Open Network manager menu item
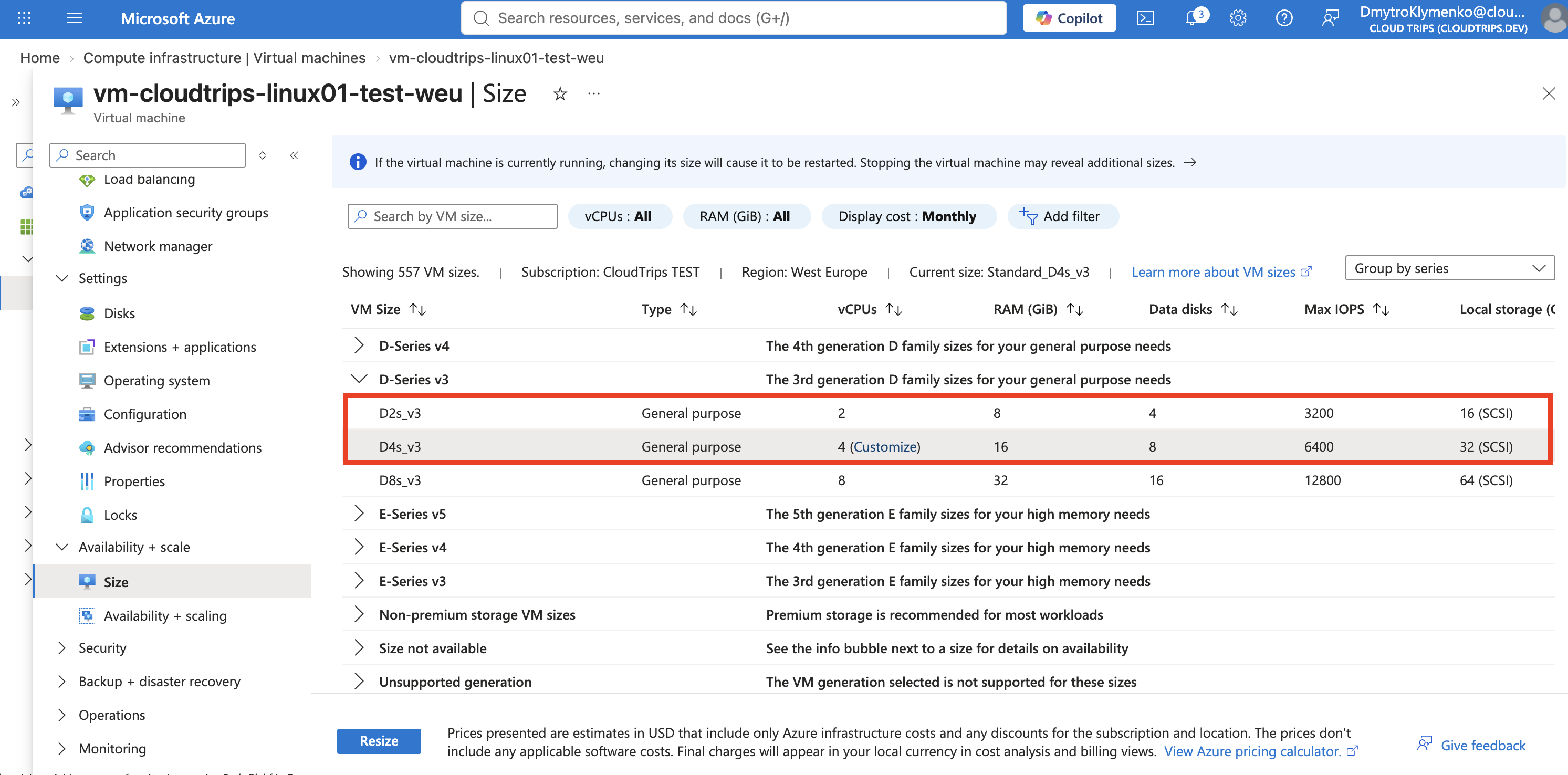This screenshot has height=775, width=1568. tap(158, 246)
